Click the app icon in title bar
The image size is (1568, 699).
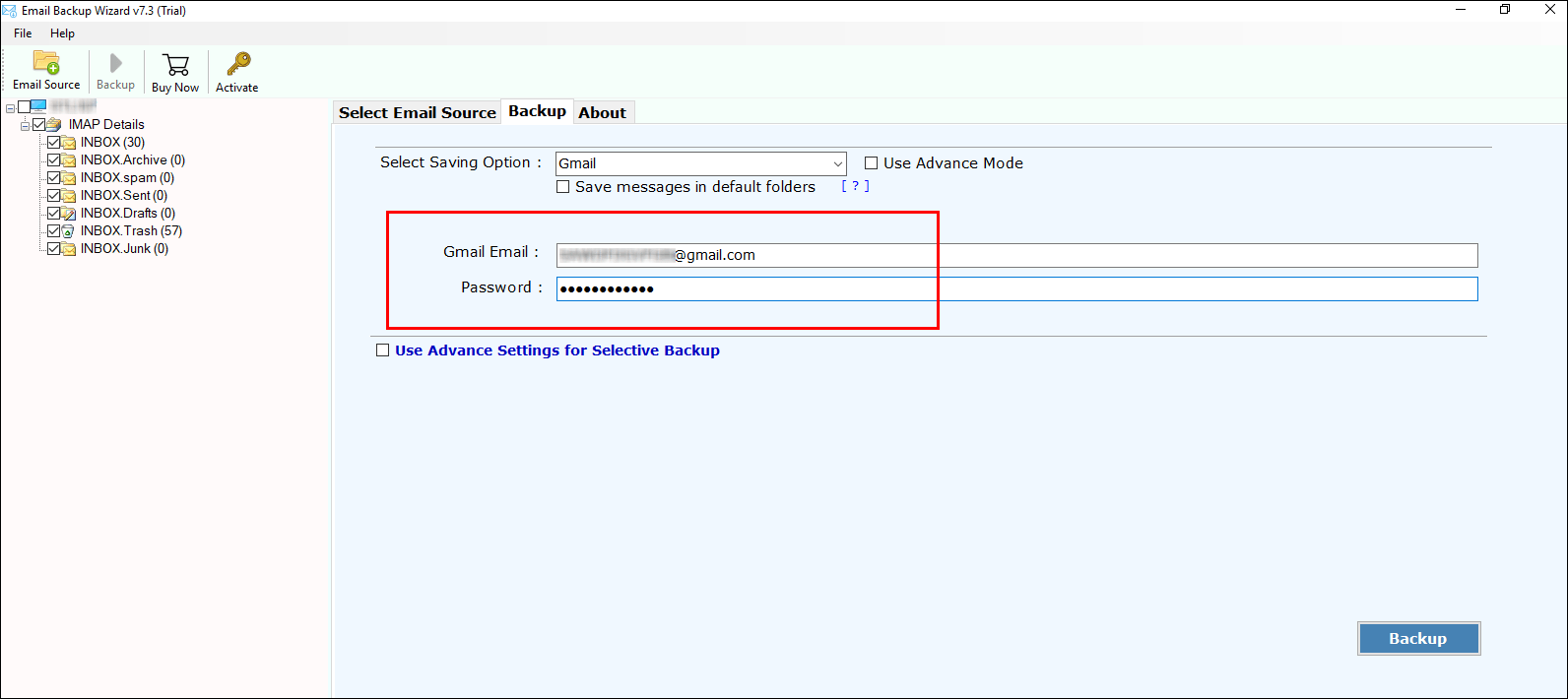pyautogui.click(x=10, y=11)
